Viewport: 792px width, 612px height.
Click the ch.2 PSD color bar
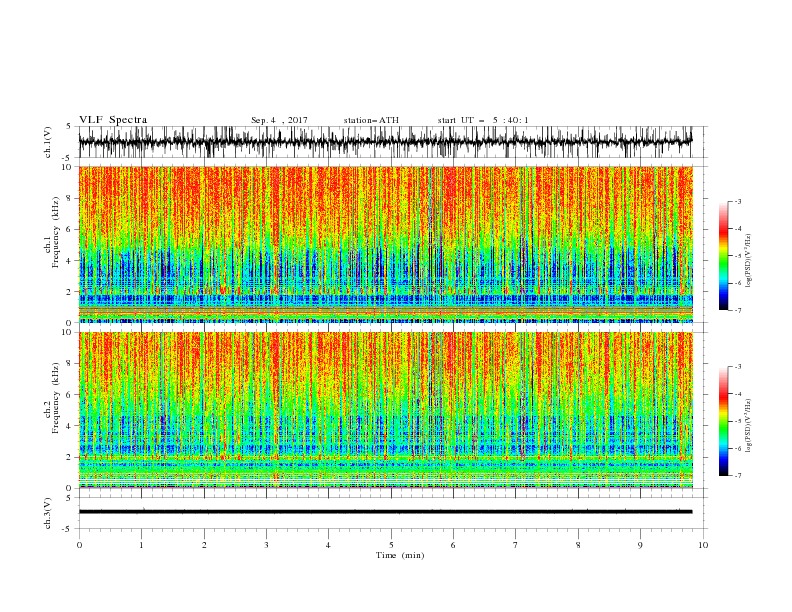723,421
